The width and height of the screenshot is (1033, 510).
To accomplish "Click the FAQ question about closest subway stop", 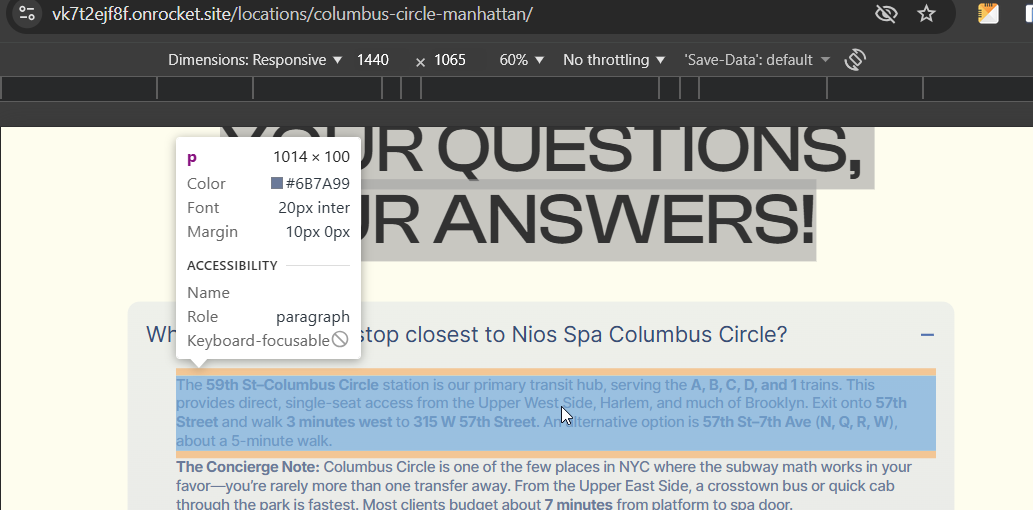I will click(466, 335).
